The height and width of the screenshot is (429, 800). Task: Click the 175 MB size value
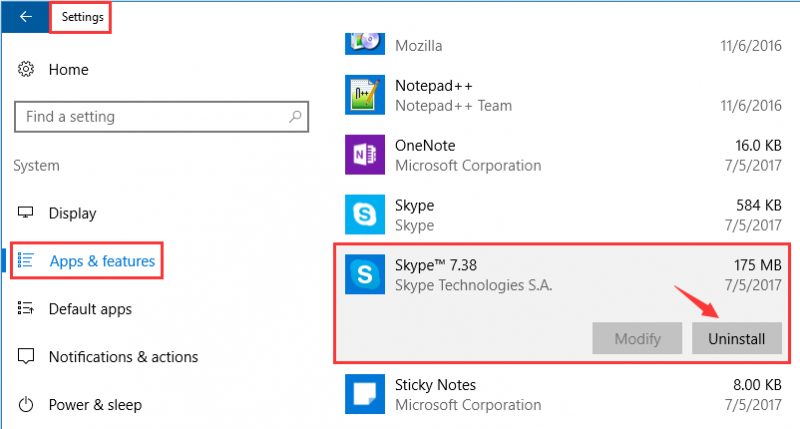(x=758, y=265)
